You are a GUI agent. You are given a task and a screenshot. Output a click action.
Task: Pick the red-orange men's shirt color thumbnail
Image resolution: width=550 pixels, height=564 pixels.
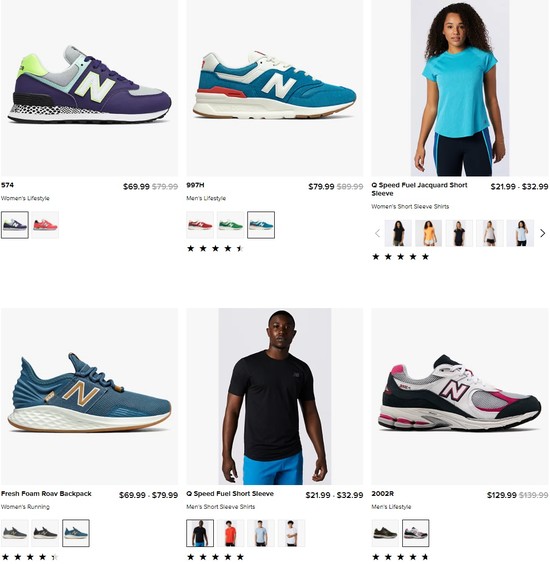[231, 533]
